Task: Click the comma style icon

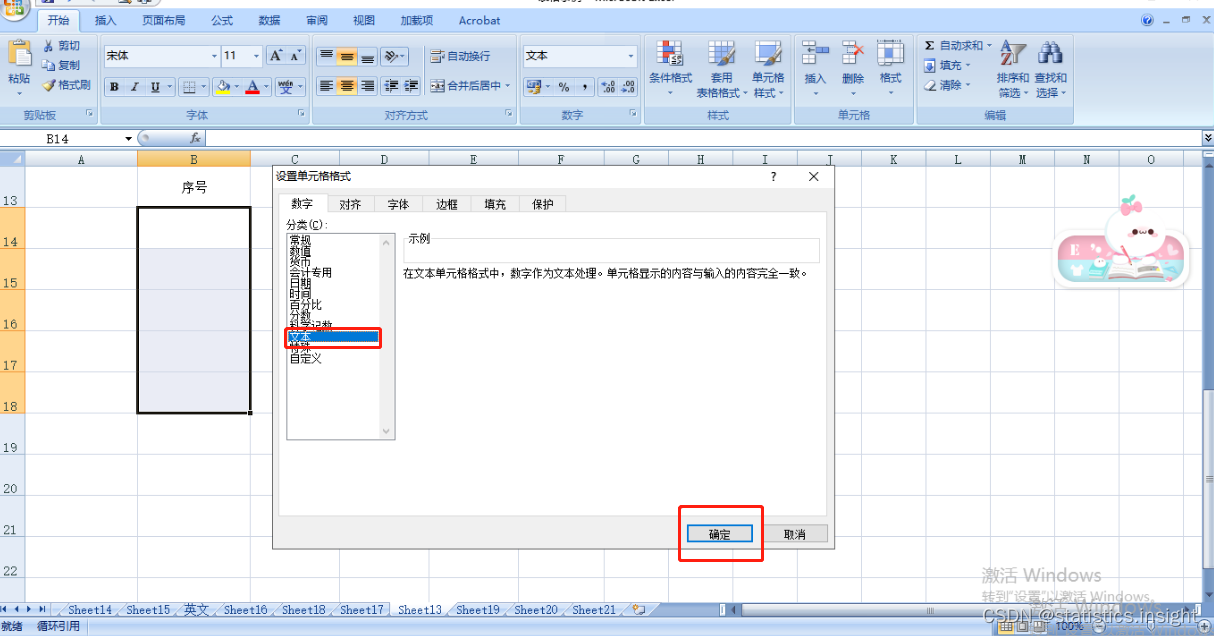Action: pos(584,87)
